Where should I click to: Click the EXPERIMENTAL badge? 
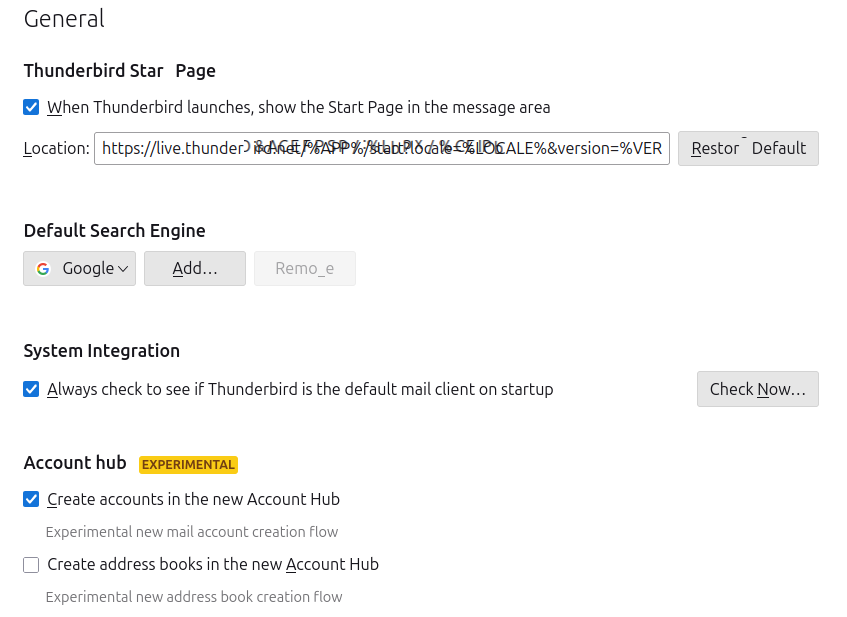(188, 465)
